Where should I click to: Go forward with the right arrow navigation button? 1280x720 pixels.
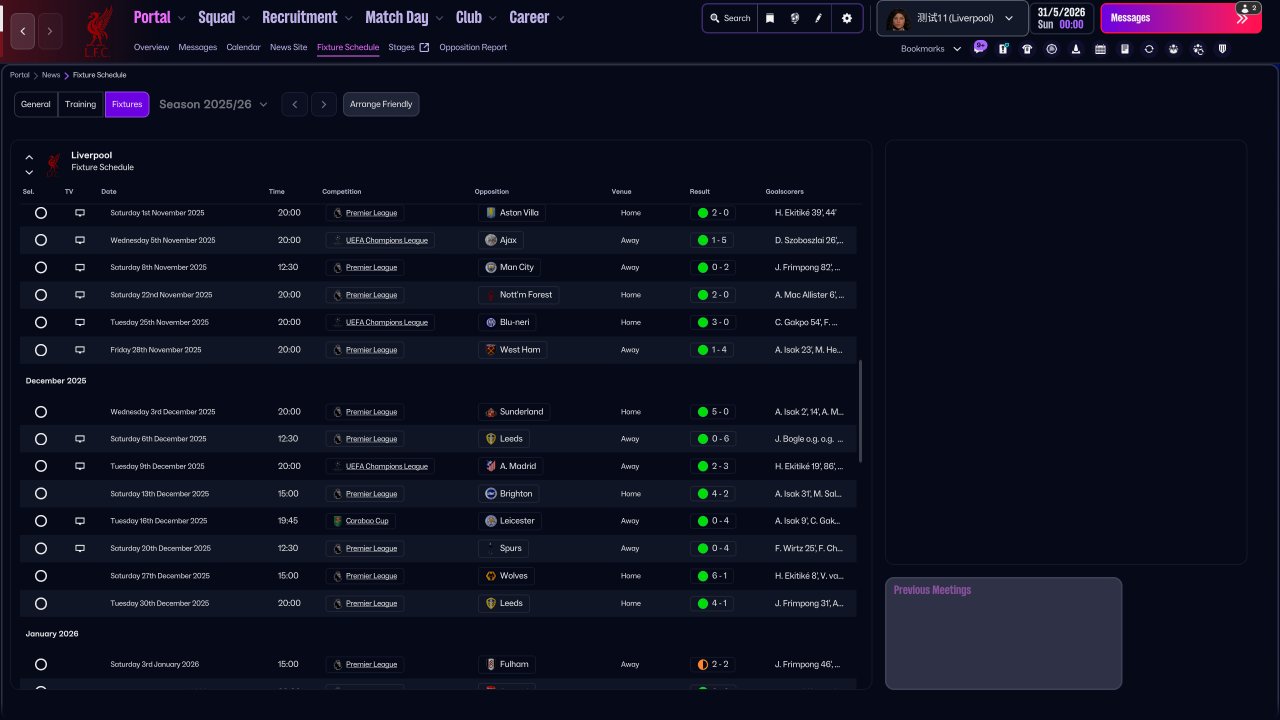click(50, 31)
